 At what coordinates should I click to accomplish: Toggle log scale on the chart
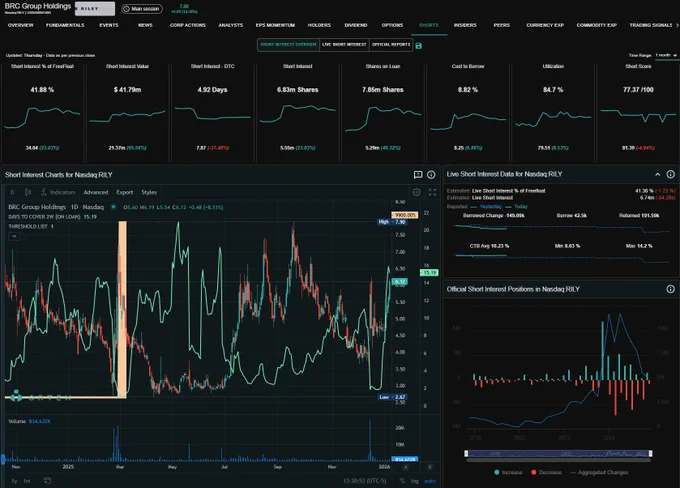415,481
